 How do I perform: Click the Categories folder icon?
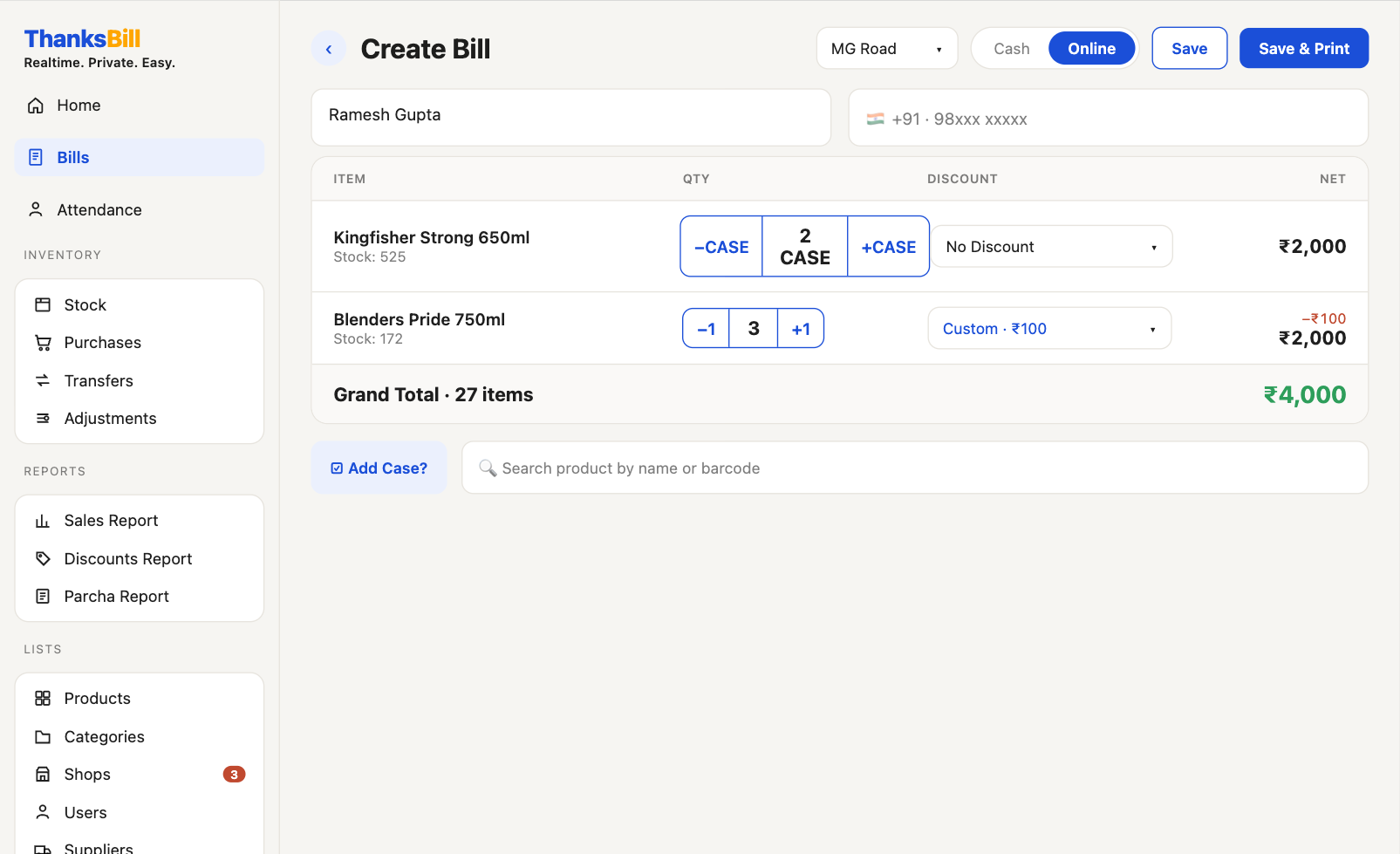43,737
